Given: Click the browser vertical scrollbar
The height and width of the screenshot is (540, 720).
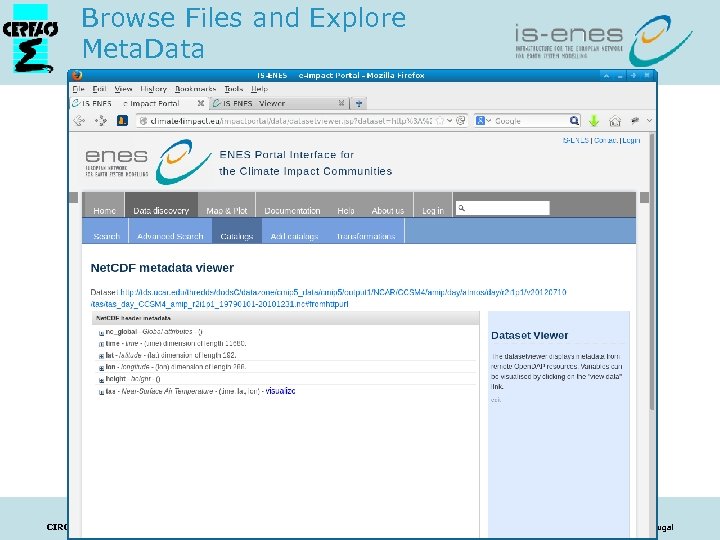Looking at the screenshot, I should [x=652, y=272].
